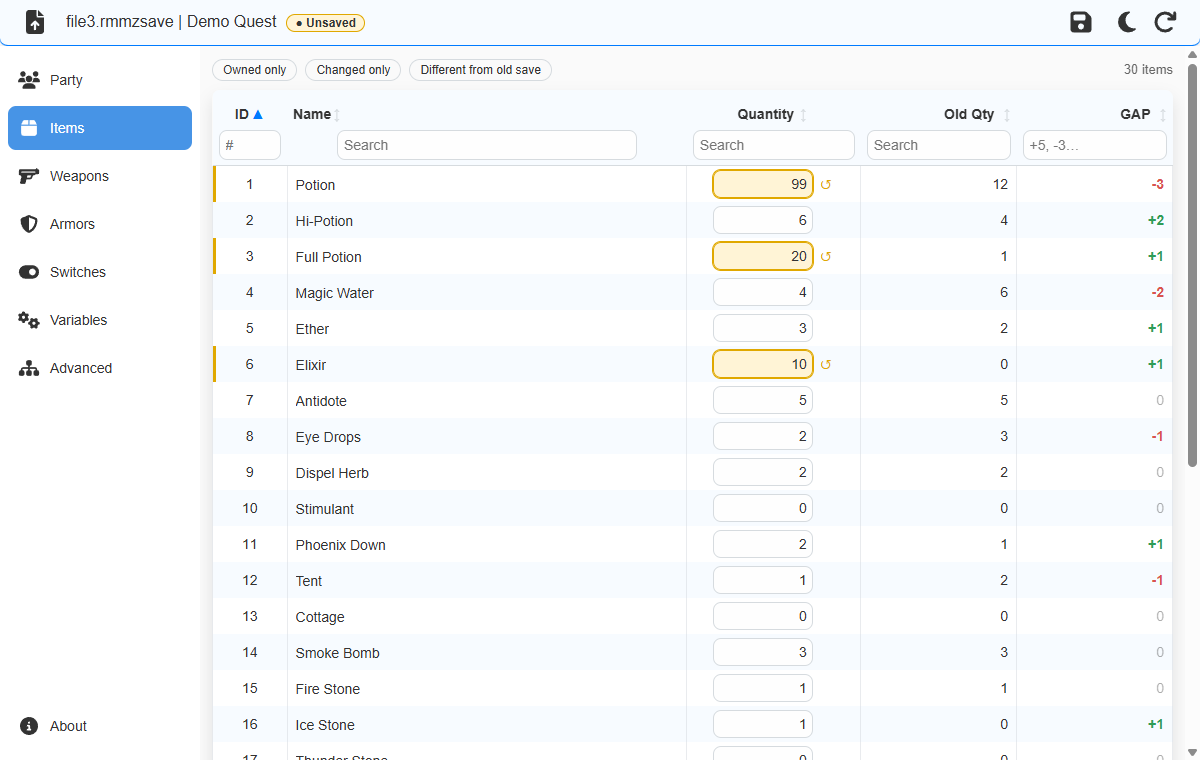Open the Party section
The height and width of the screenshot is (760, 1200).
[x=100, y=80]
